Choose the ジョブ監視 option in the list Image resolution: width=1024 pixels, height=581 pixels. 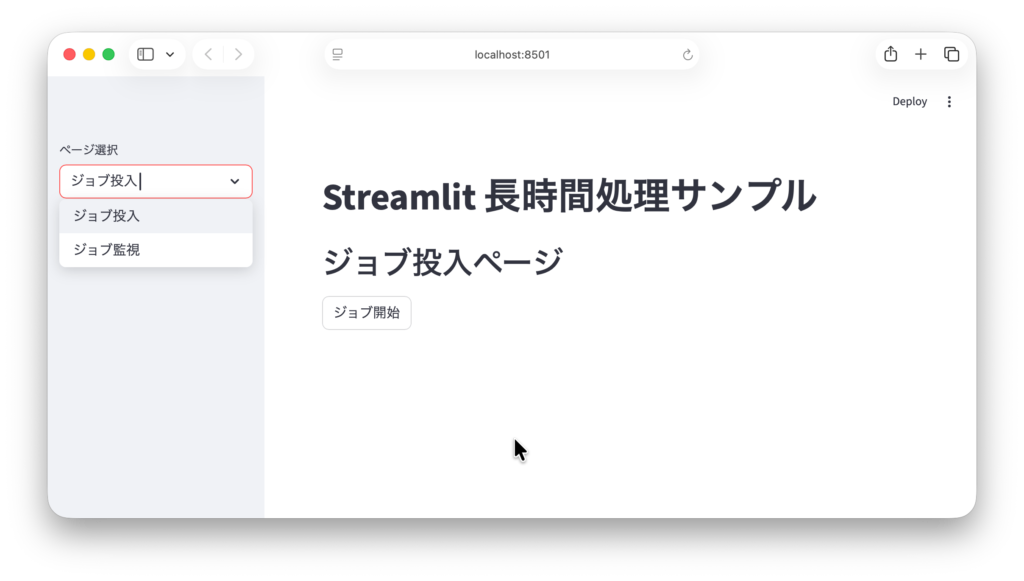[107, 250]
